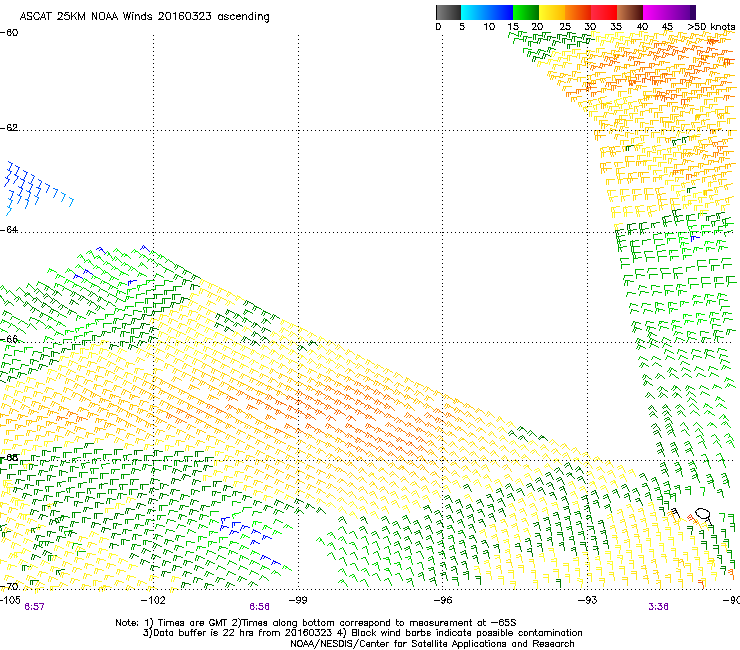Pick the red 30–35 knots color segment
Viewport: 740px width, 650px height.
point(604,12)
